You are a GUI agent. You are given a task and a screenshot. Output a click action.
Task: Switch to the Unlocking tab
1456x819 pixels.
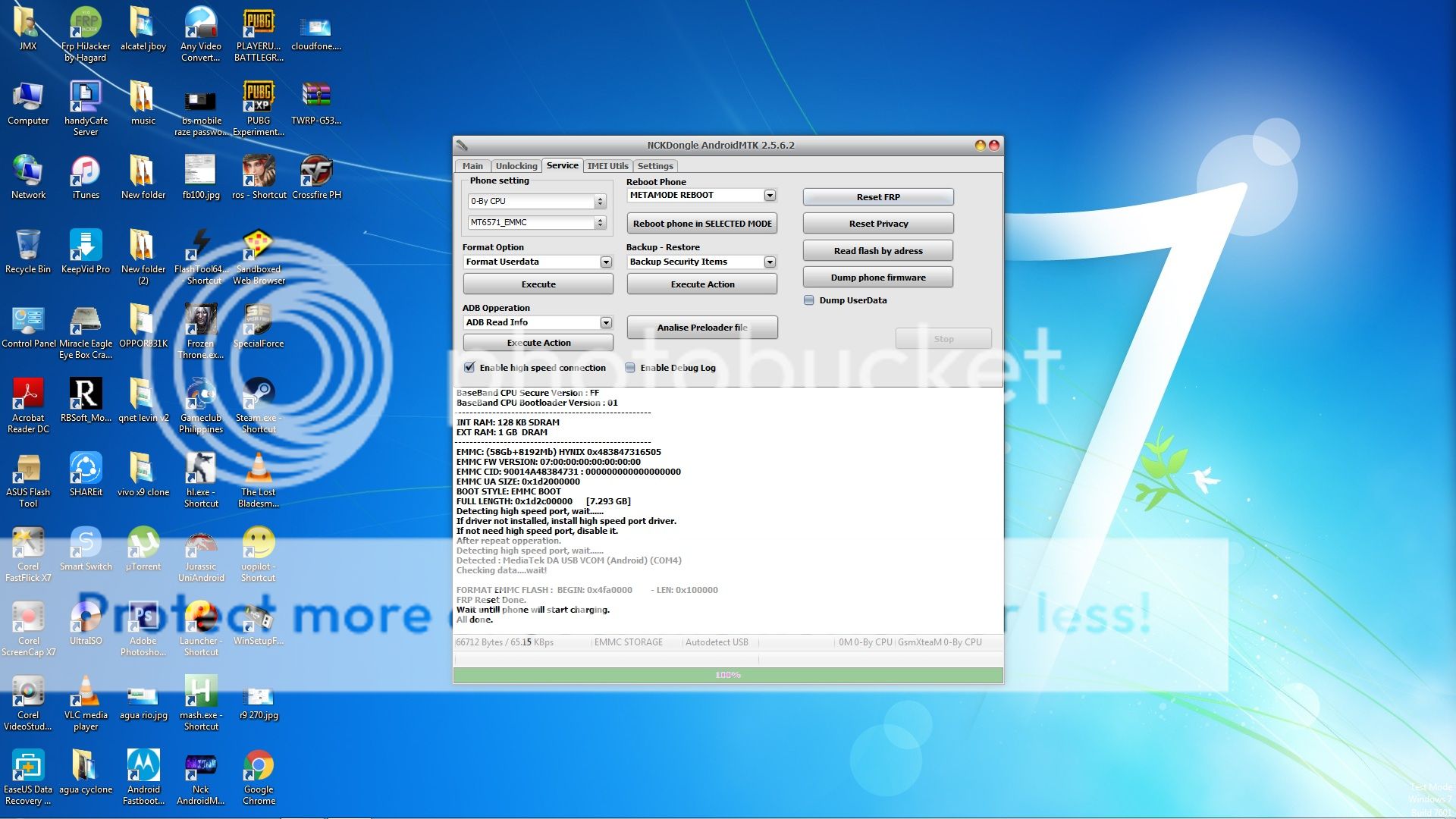pyautogui.click(x=516, y=166)
